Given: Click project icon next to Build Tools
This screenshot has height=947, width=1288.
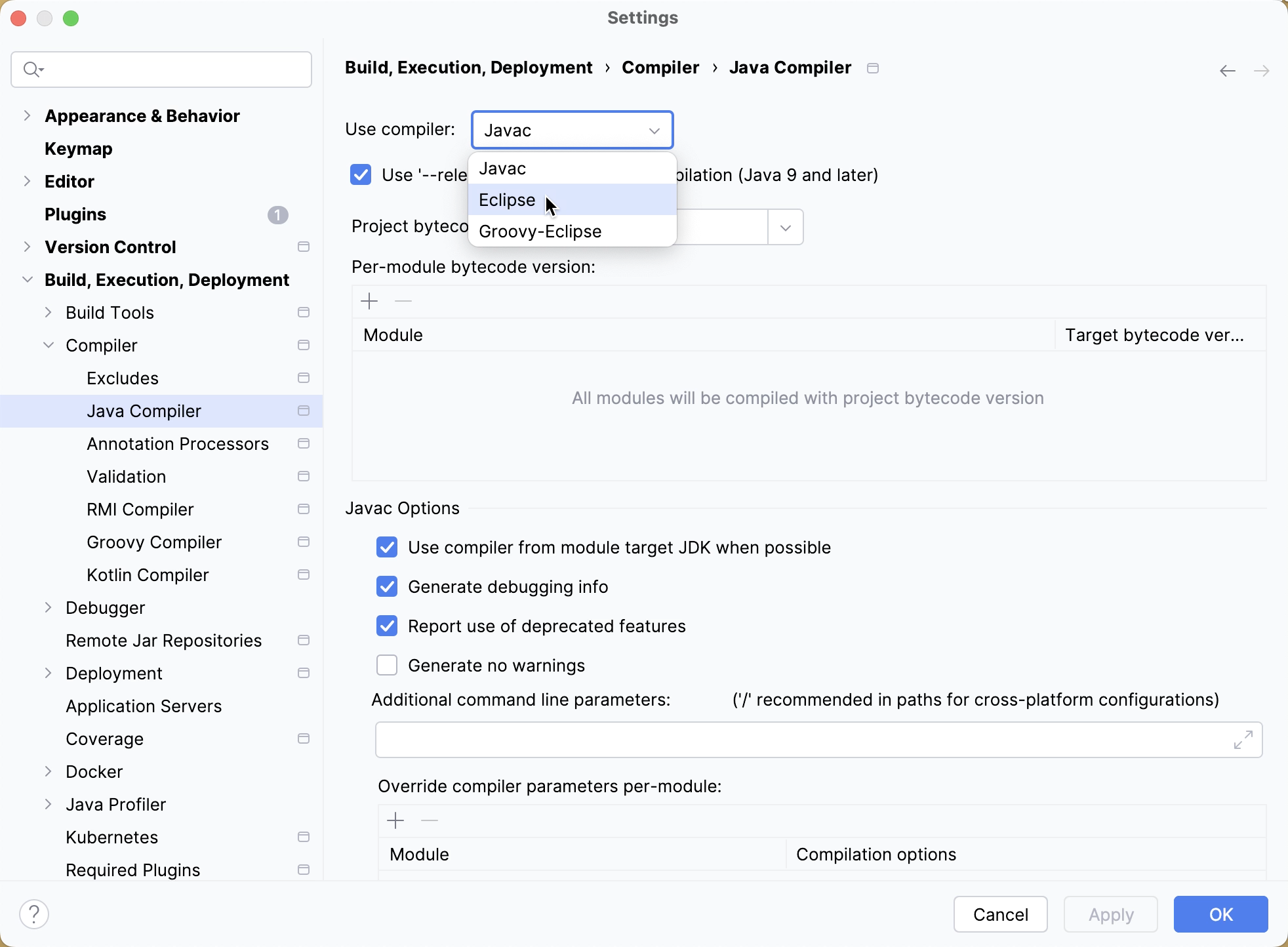Looking at the screenshot, I should pos(304,312).
